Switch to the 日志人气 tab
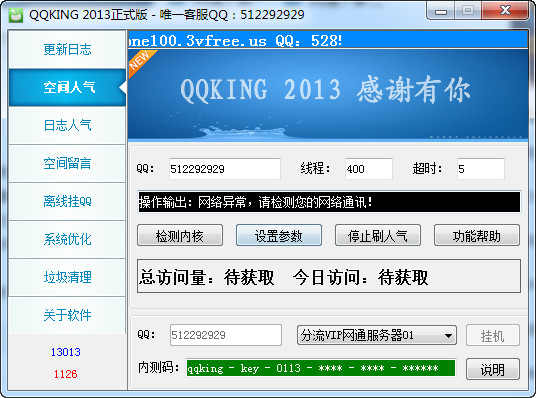Image resolution: width=536 pixels, height=398 pixels. pyautogui.click(x=67, y=125)
